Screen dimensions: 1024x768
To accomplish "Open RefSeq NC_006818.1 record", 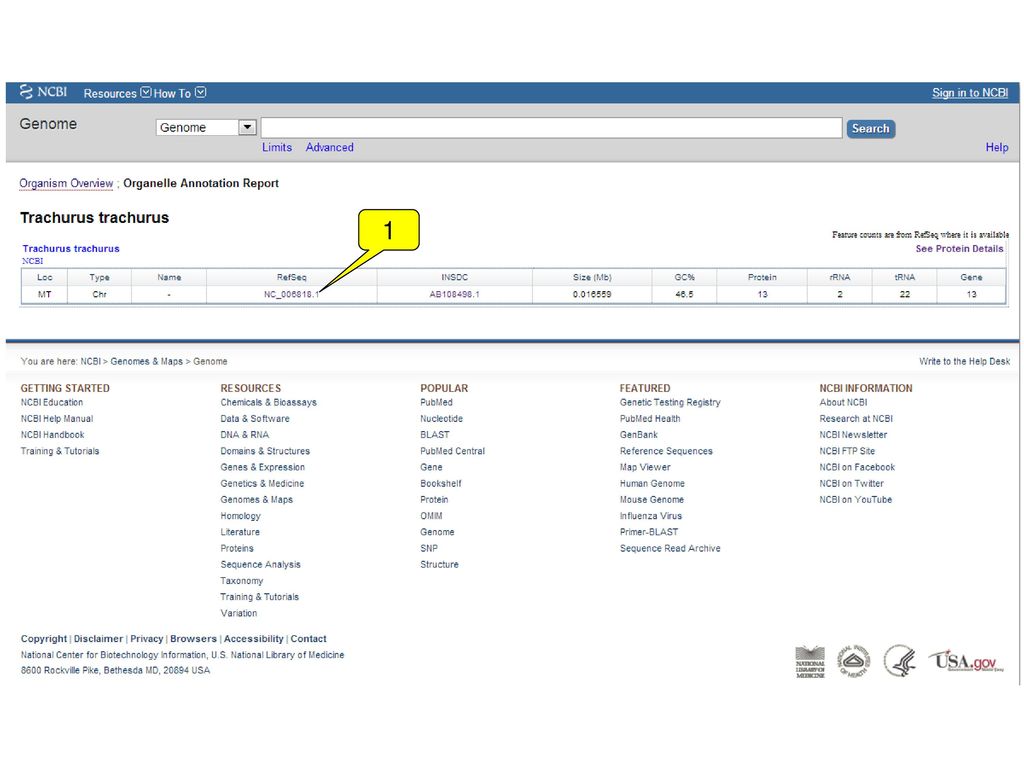I will [x=291, y=295].
